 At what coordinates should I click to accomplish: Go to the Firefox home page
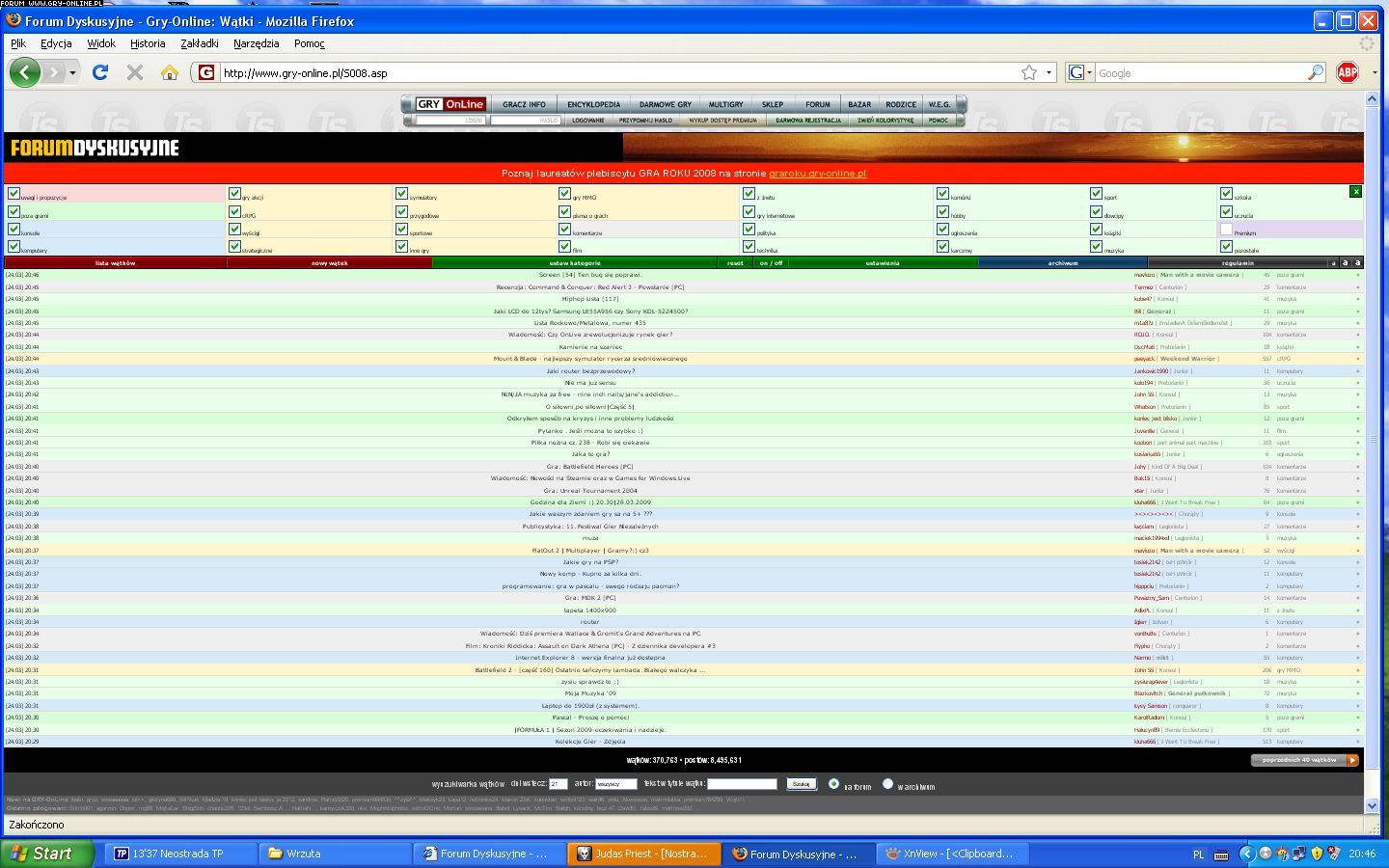pyautogui.click(x=170, y=72)
